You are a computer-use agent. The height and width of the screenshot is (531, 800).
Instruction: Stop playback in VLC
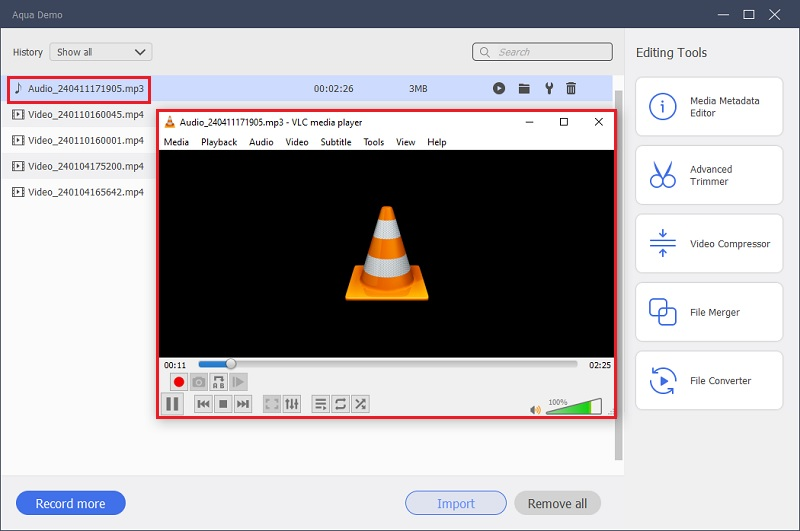[223, 404]
